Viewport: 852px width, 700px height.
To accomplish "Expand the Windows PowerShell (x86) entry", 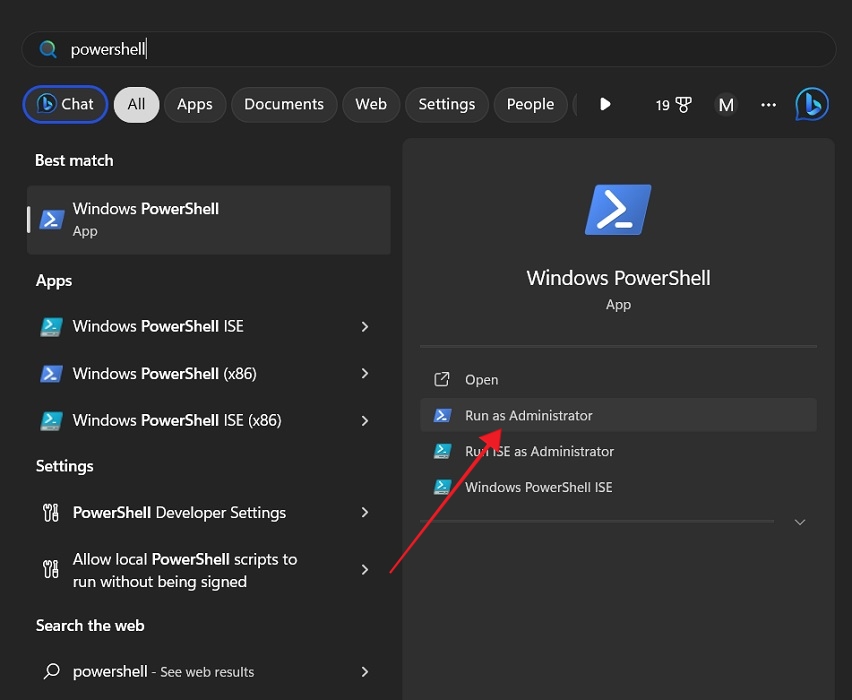I will 364,373.
